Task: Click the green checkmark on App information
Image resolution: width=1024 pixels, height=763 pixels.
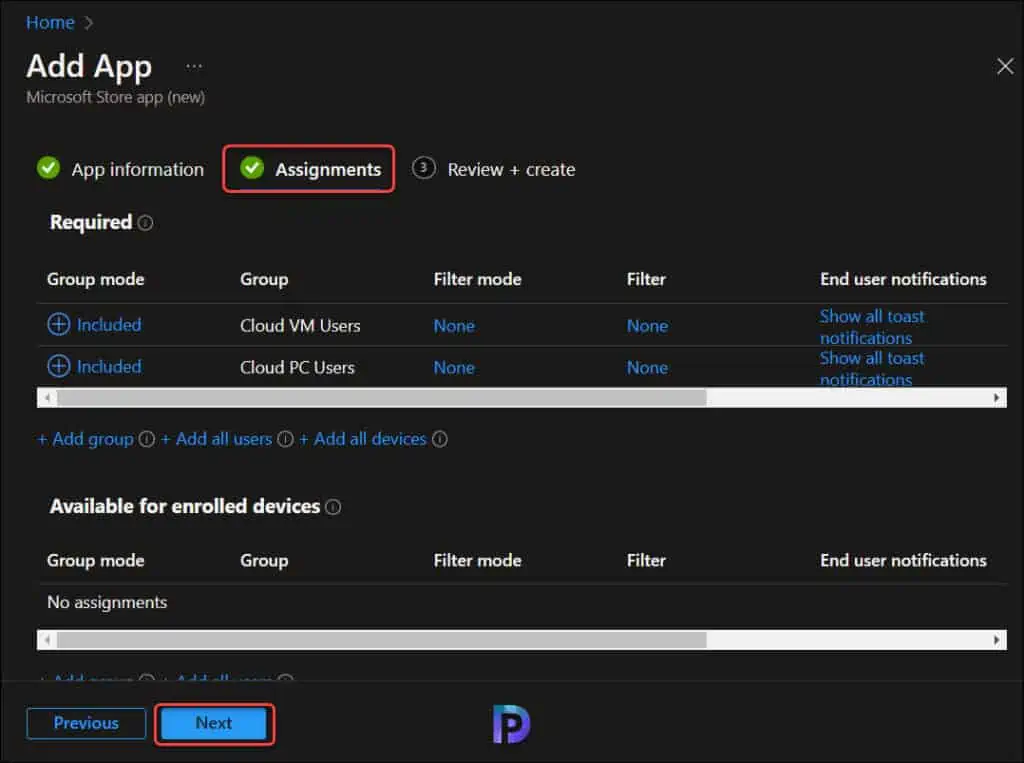Action: [x=48, y=168]
